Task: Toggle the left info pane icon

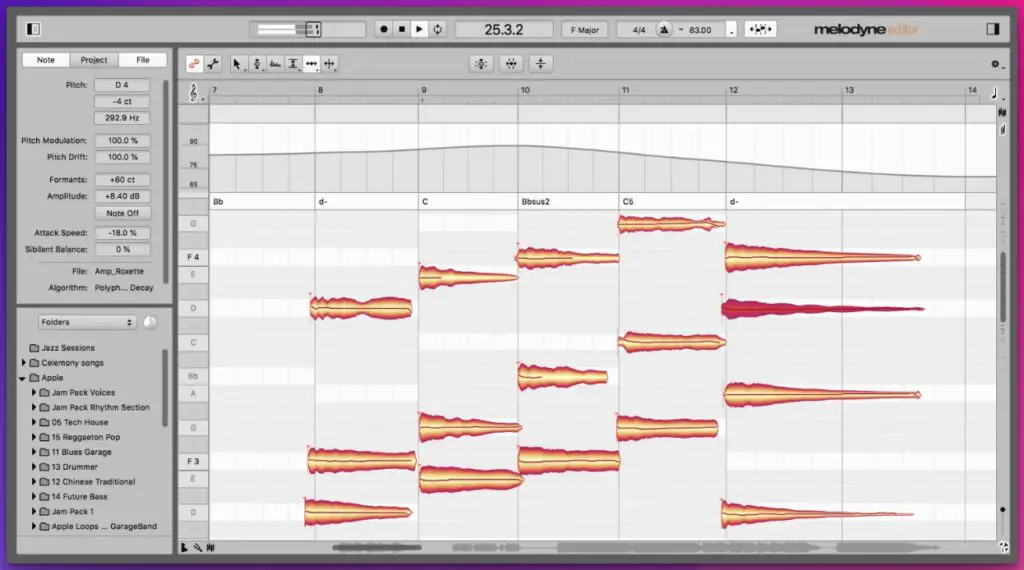Action: pos(33,29)
